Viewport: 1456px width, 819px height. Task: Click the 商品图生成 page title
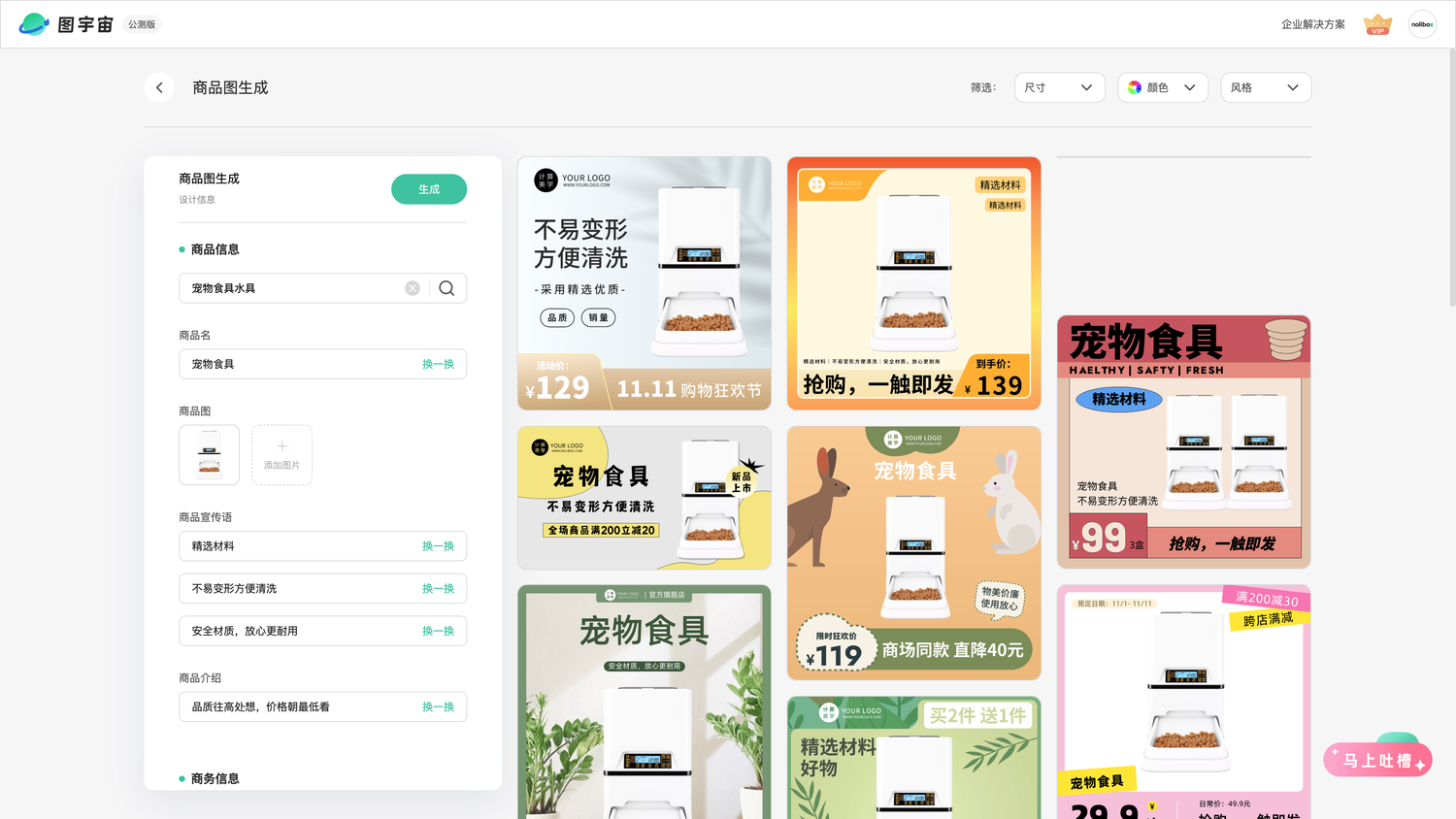click(x=230, y=87)
